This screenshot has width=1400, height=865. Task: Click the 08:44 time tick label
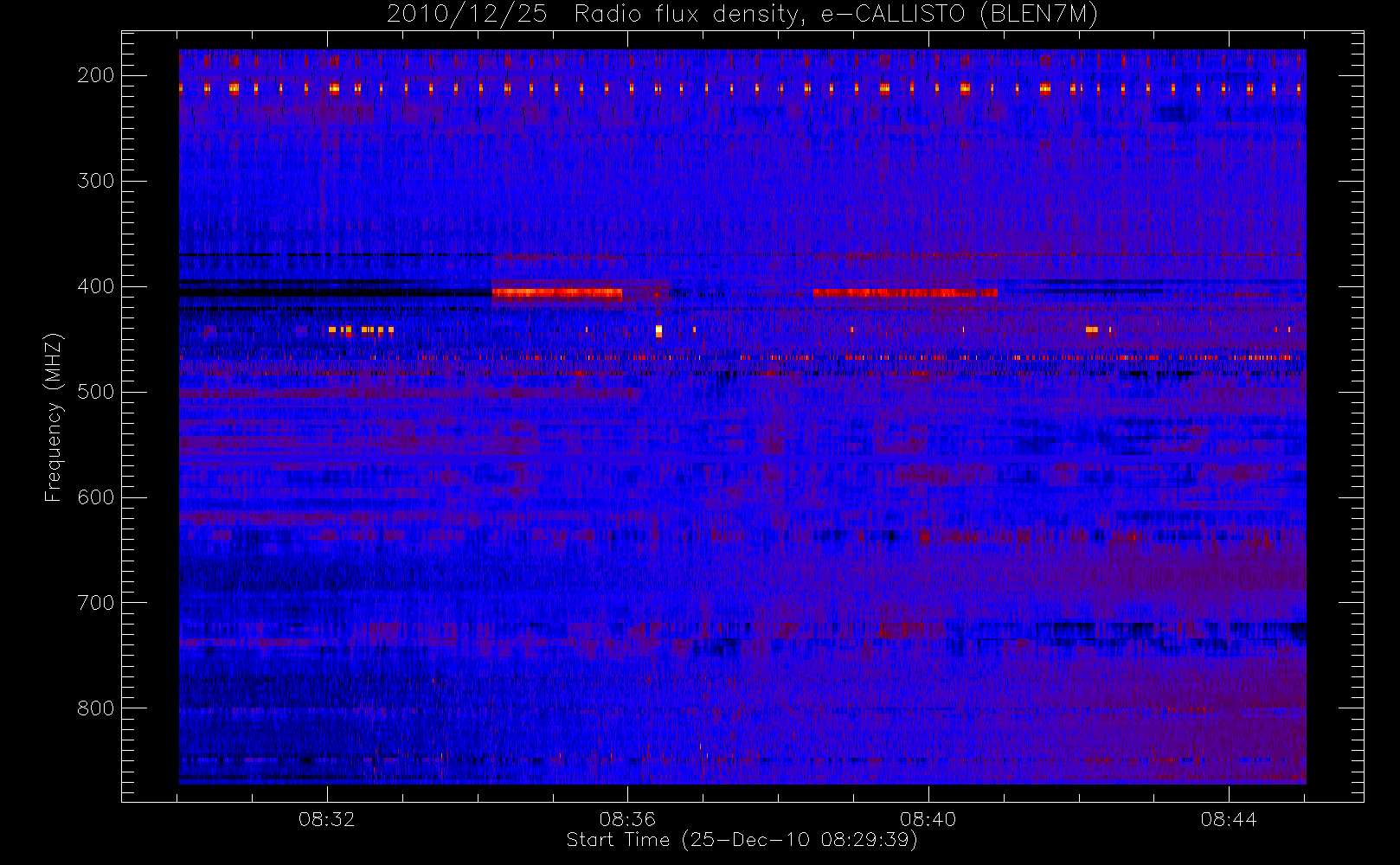pos(1229,819)
